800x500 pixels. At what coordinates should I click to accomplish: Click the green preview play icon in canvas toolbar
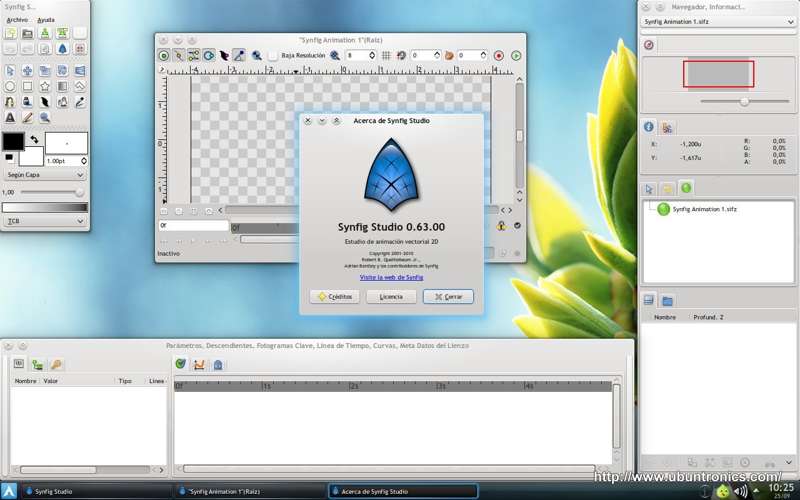pos(516,56)
